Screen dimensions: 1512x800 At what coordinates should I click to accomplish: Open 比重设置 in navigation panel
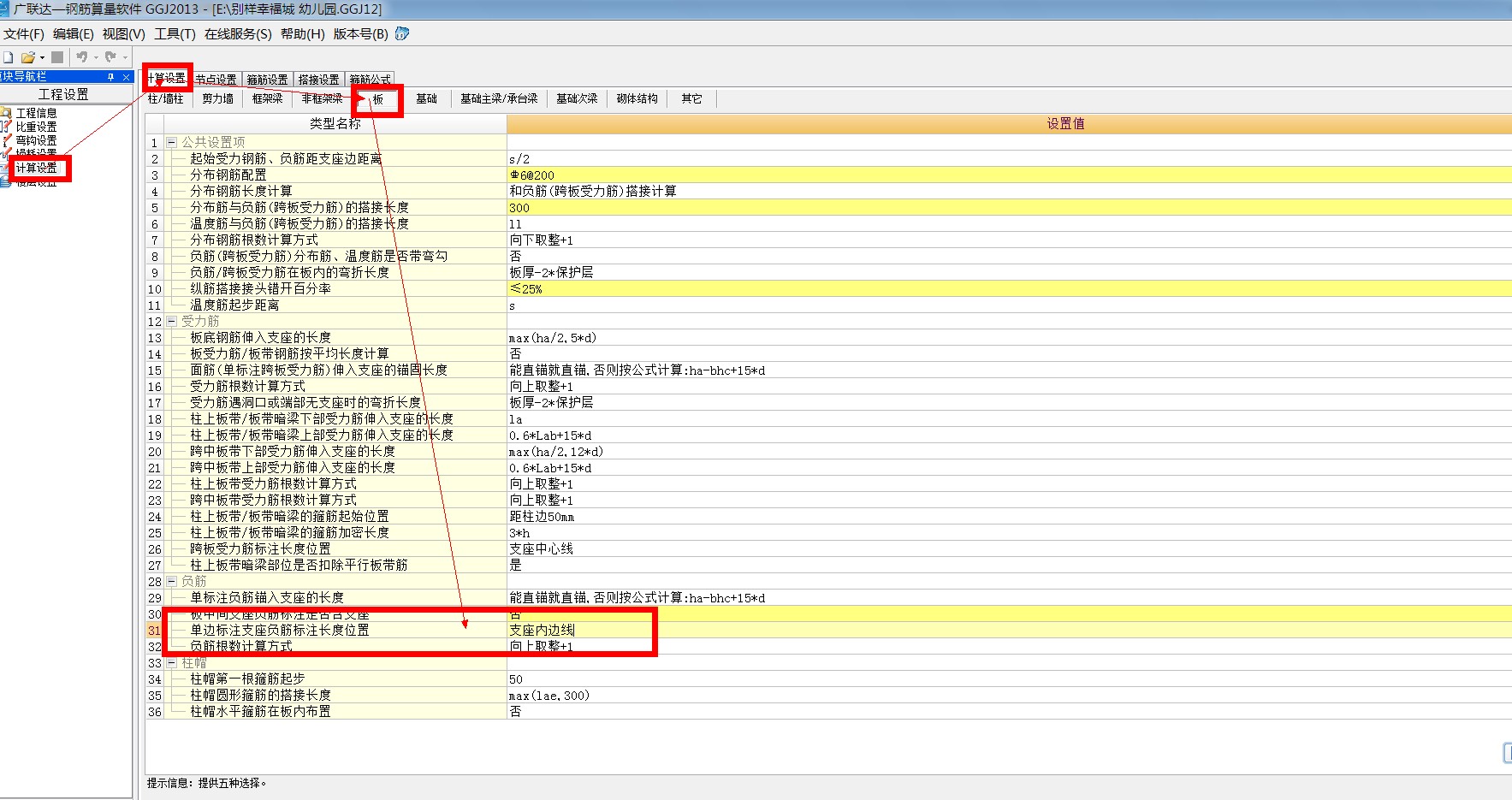[x=36, y=127]
